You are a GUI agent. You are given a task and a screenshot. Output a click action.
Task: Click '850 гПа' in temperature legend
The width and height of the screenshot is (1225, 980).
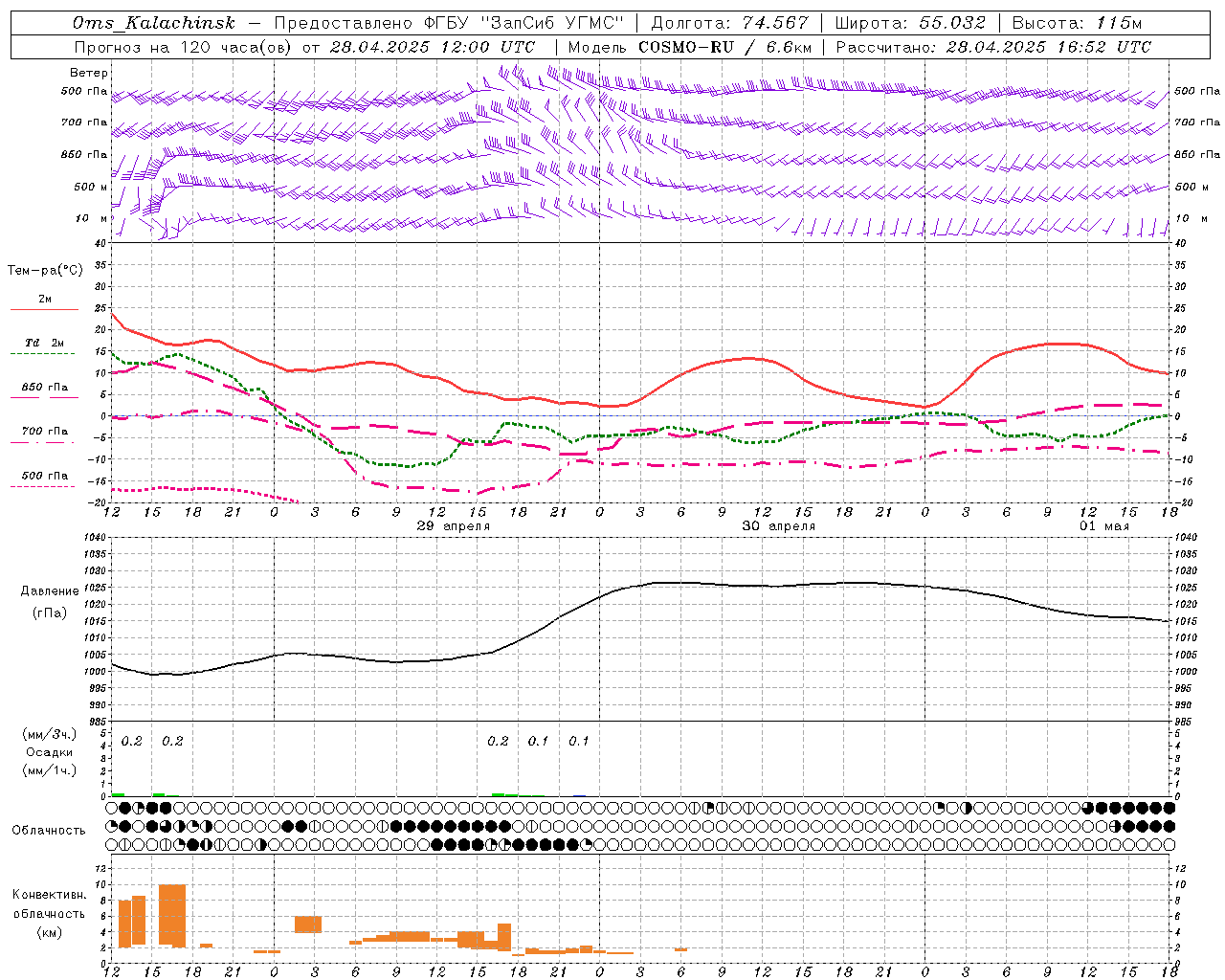click(45, 388)
